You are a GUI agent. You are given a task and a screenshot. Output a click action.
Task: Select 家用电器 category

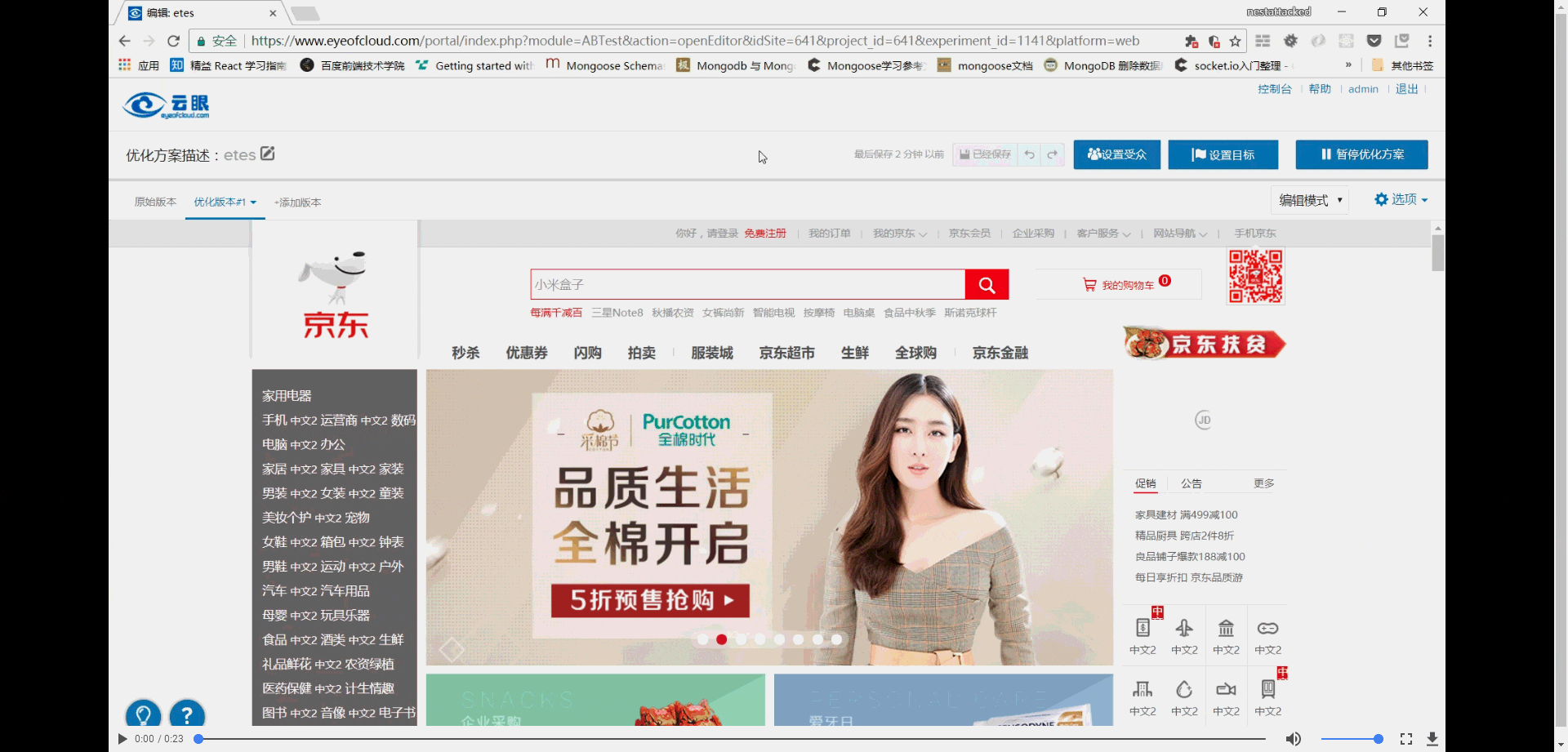coord(287,396)
